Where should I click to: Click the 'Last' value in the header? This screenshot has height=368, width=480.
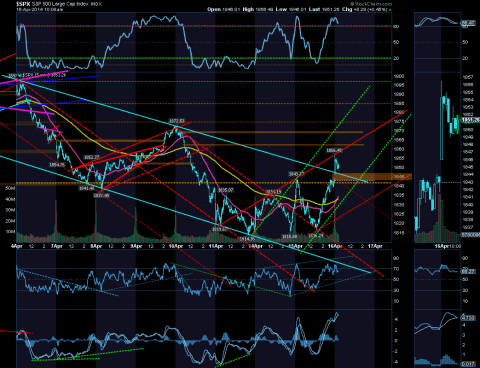point(331,9)
